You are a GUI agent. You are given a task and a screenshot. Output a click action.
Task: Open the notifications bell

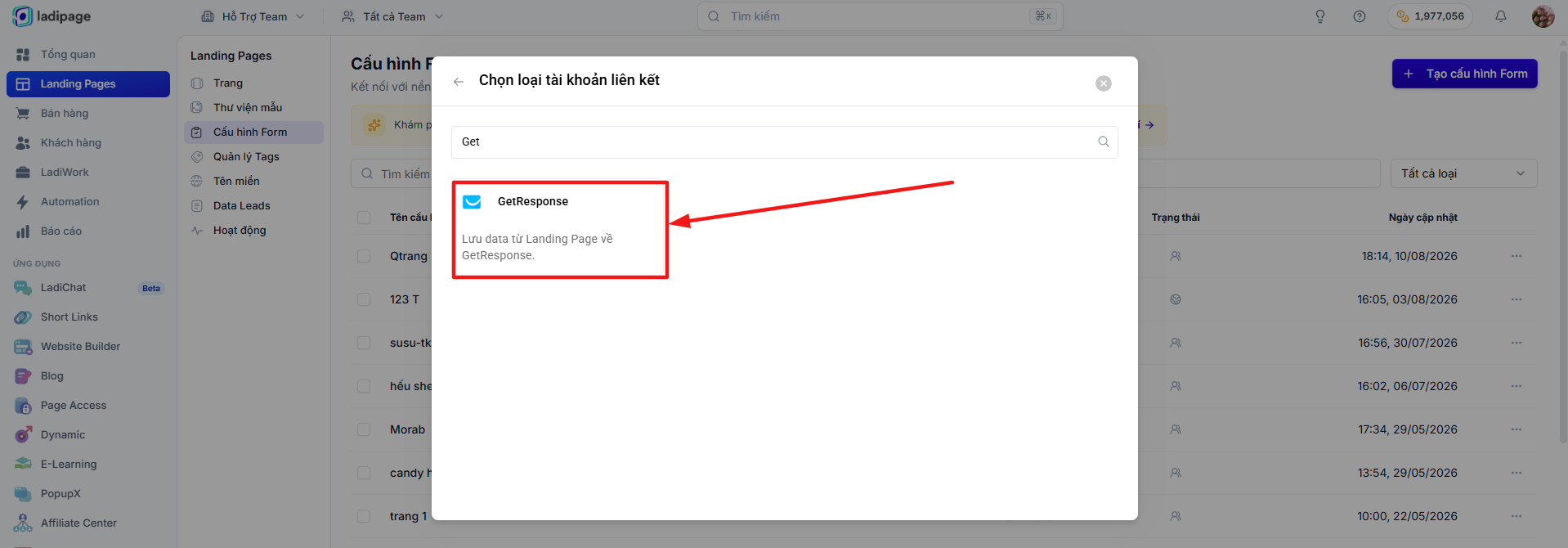coord(1501,16)
